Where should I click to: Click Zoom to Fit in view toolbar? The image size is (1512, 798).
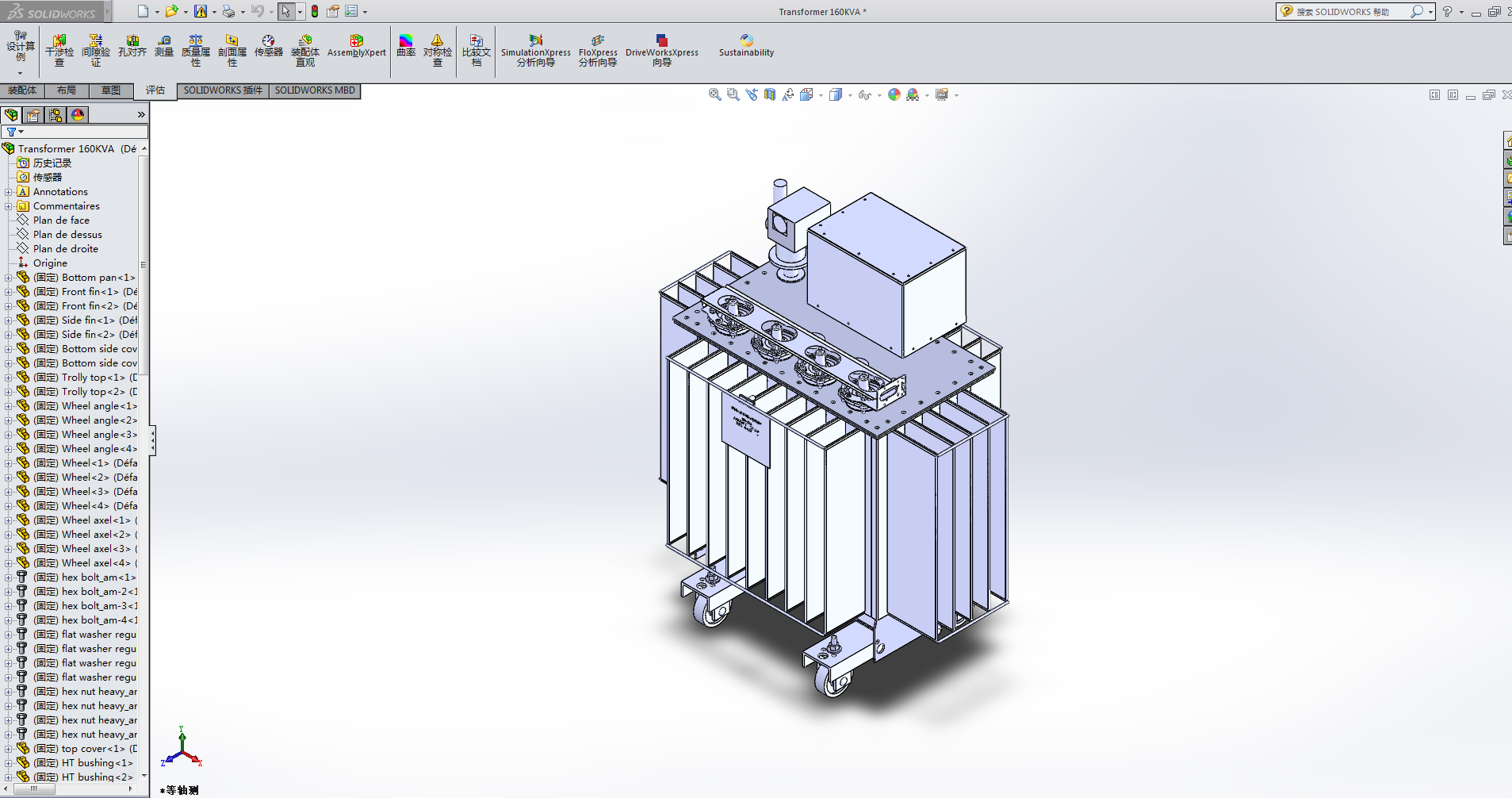[714, 94]
